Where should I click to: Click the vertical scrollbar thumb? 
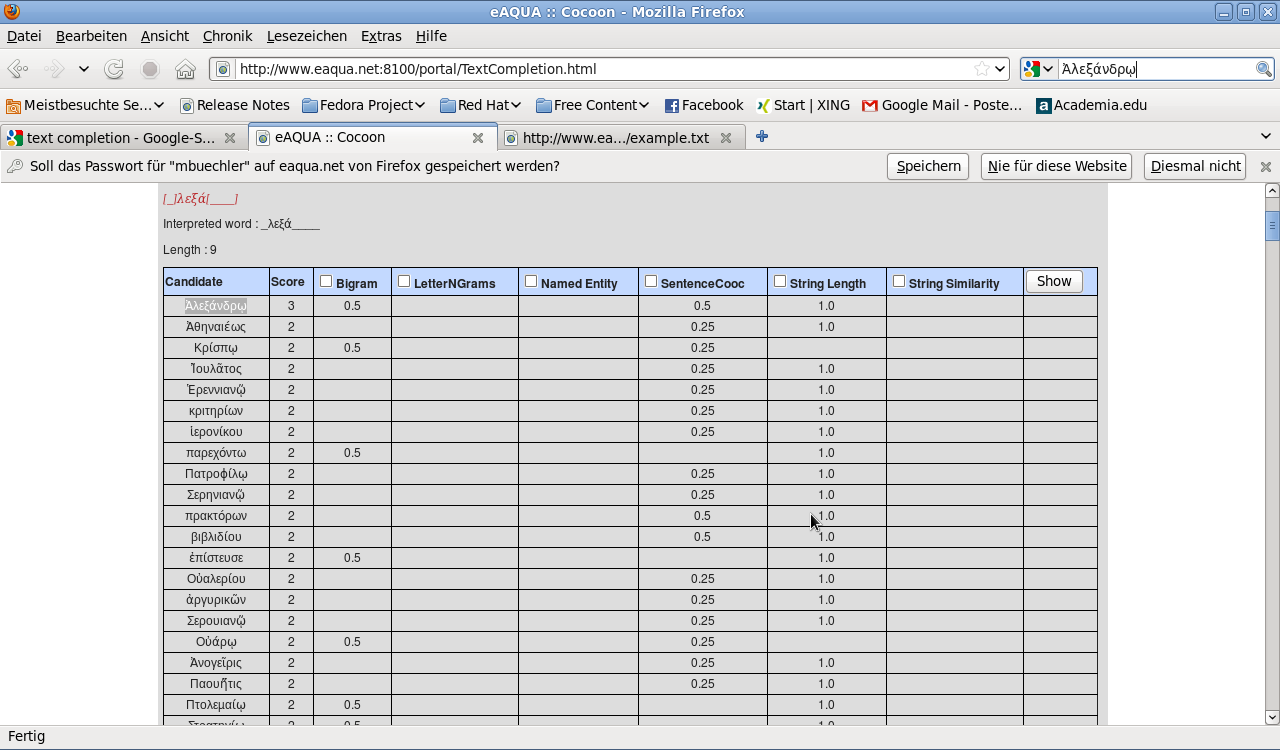[1272, 226]
